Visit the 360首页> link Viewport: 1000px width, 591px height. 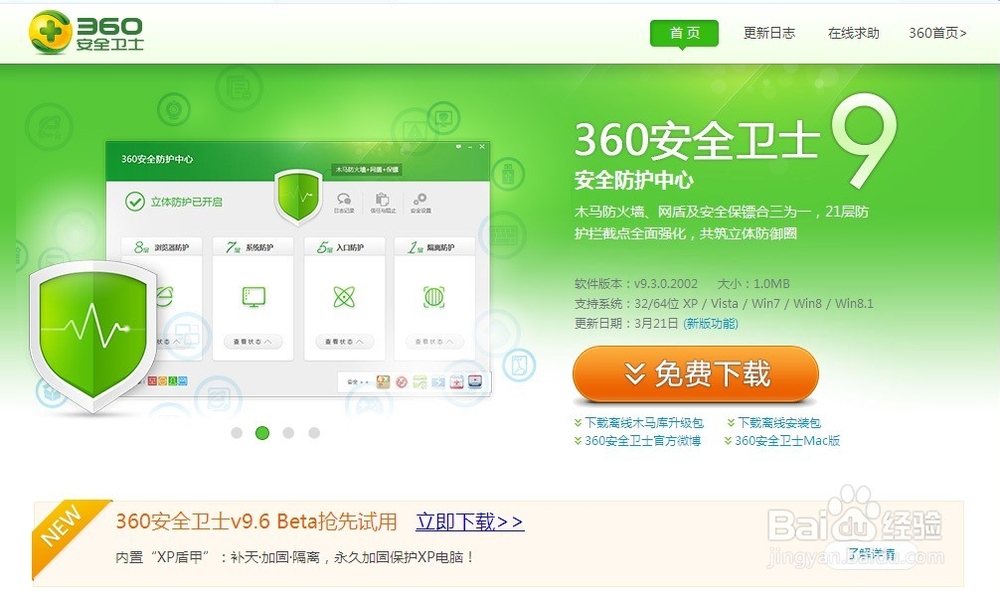click(x=938, y=33)
